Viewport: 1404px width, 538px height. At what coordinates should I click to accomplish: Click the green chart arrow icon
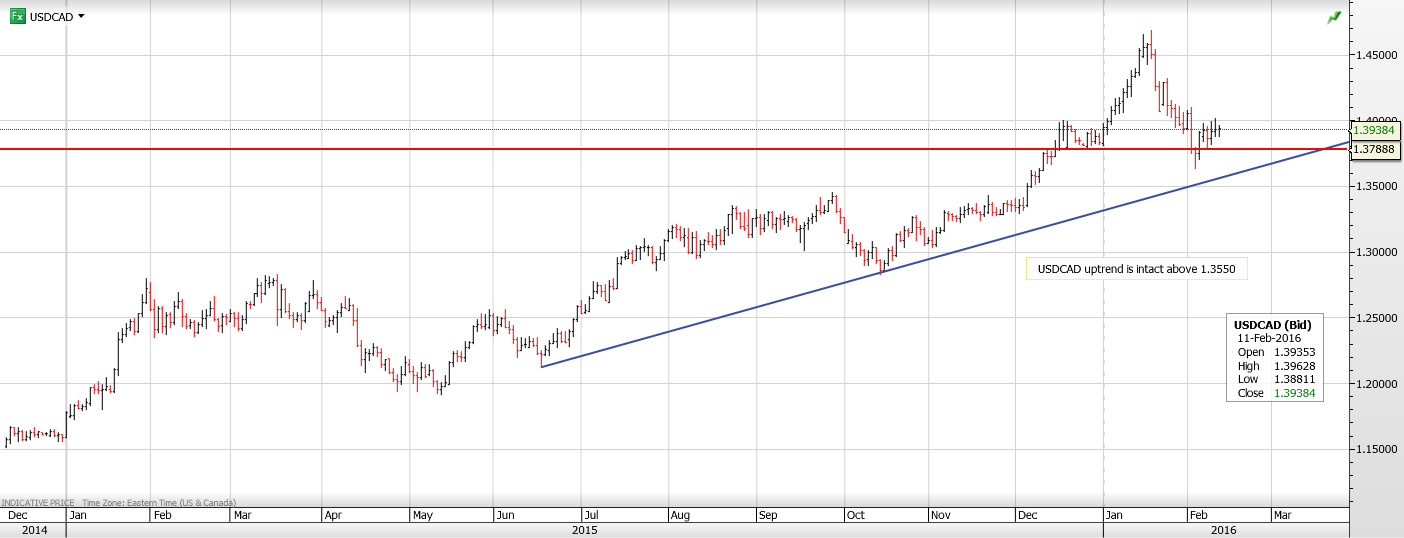click(x=1334, y=17)
